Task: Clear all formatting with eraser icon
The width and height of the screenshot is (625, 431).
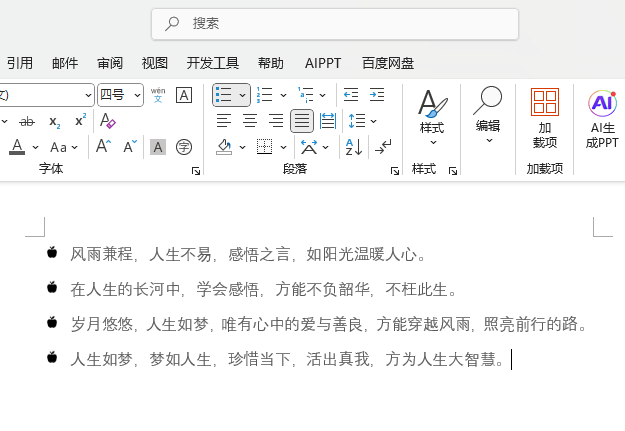Action: (x=108, y=121)
